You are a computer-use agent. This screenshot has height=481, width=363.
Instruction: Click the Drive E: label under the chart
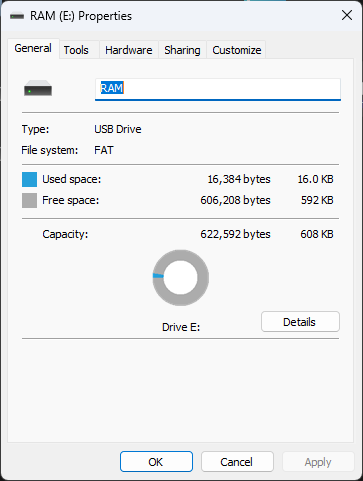[181, 327]
